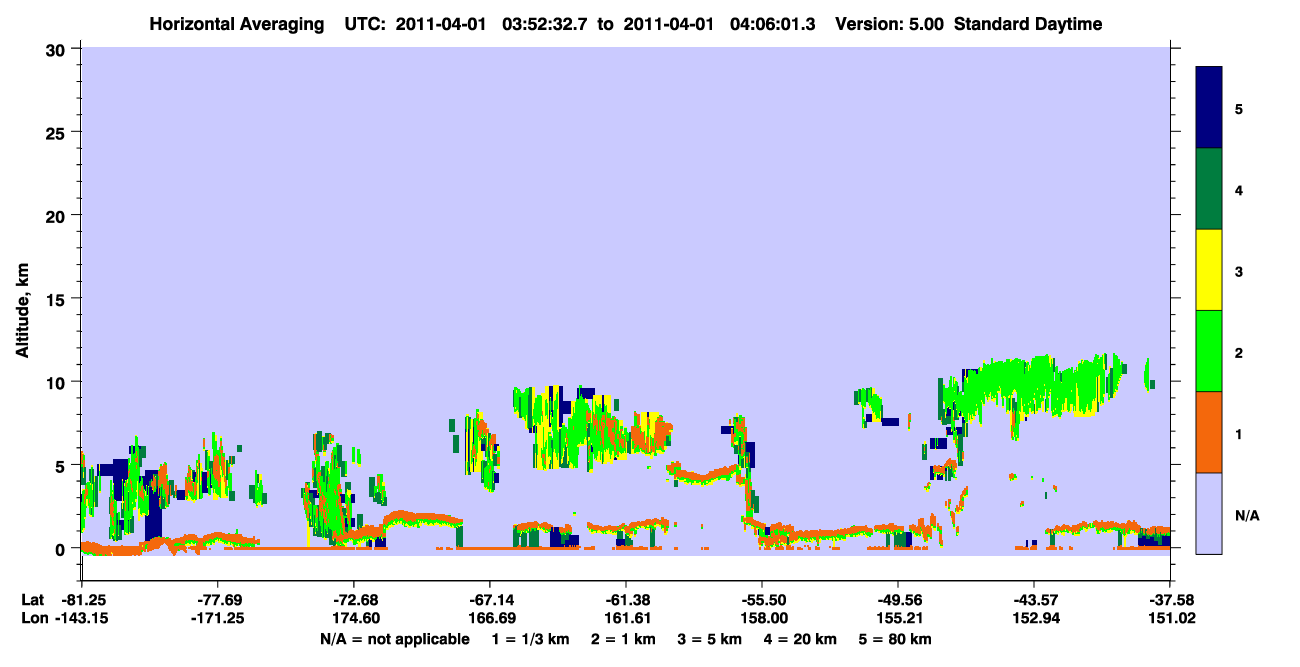
Task: Click the orange color bar segment 1
Action: coord(1209,432)
